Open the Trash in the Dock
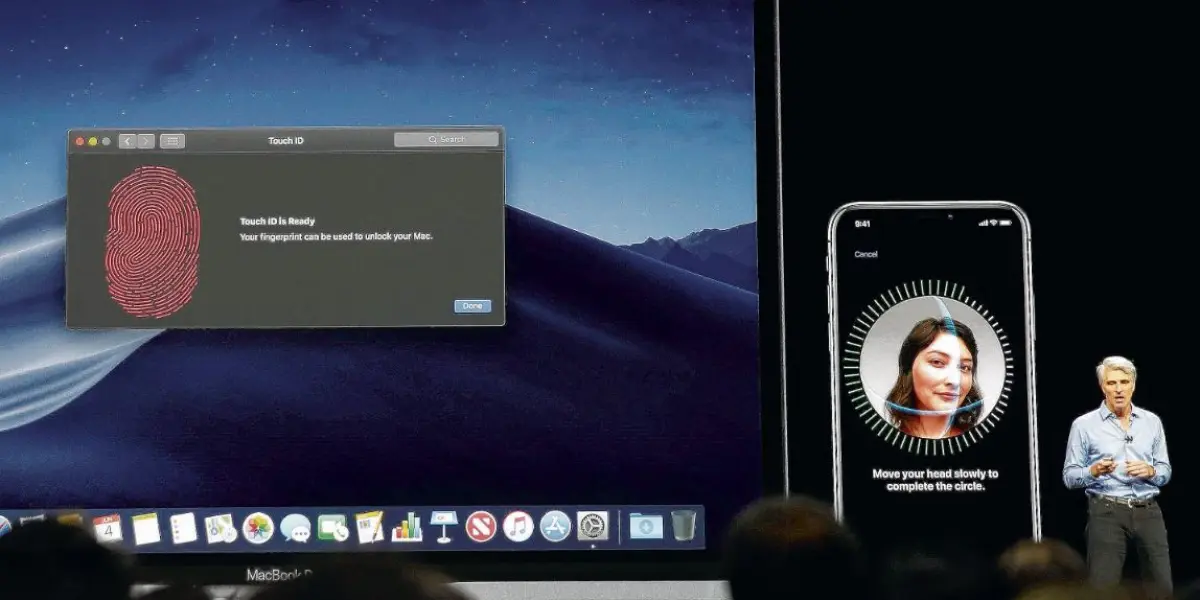Viewport: 1200px width, 600px height. pyautogui.click(x=683, y=525)
